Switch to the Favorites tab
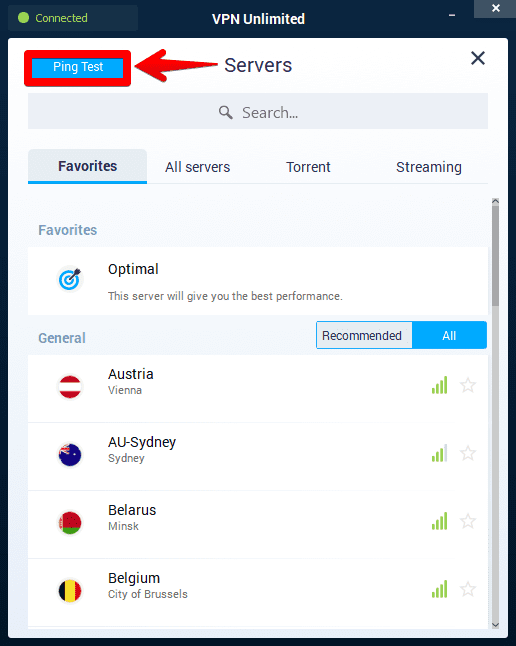516x646 pixels. [x=87, y=166]
